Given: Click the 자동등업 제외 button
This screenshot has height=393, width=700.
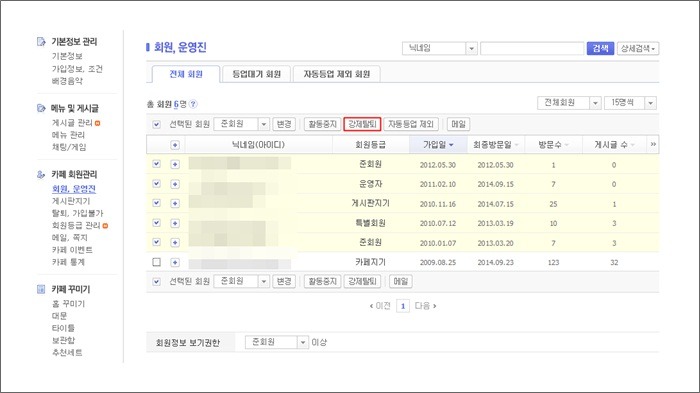Looking at the screenshot, I should click(x=411, y=124).
